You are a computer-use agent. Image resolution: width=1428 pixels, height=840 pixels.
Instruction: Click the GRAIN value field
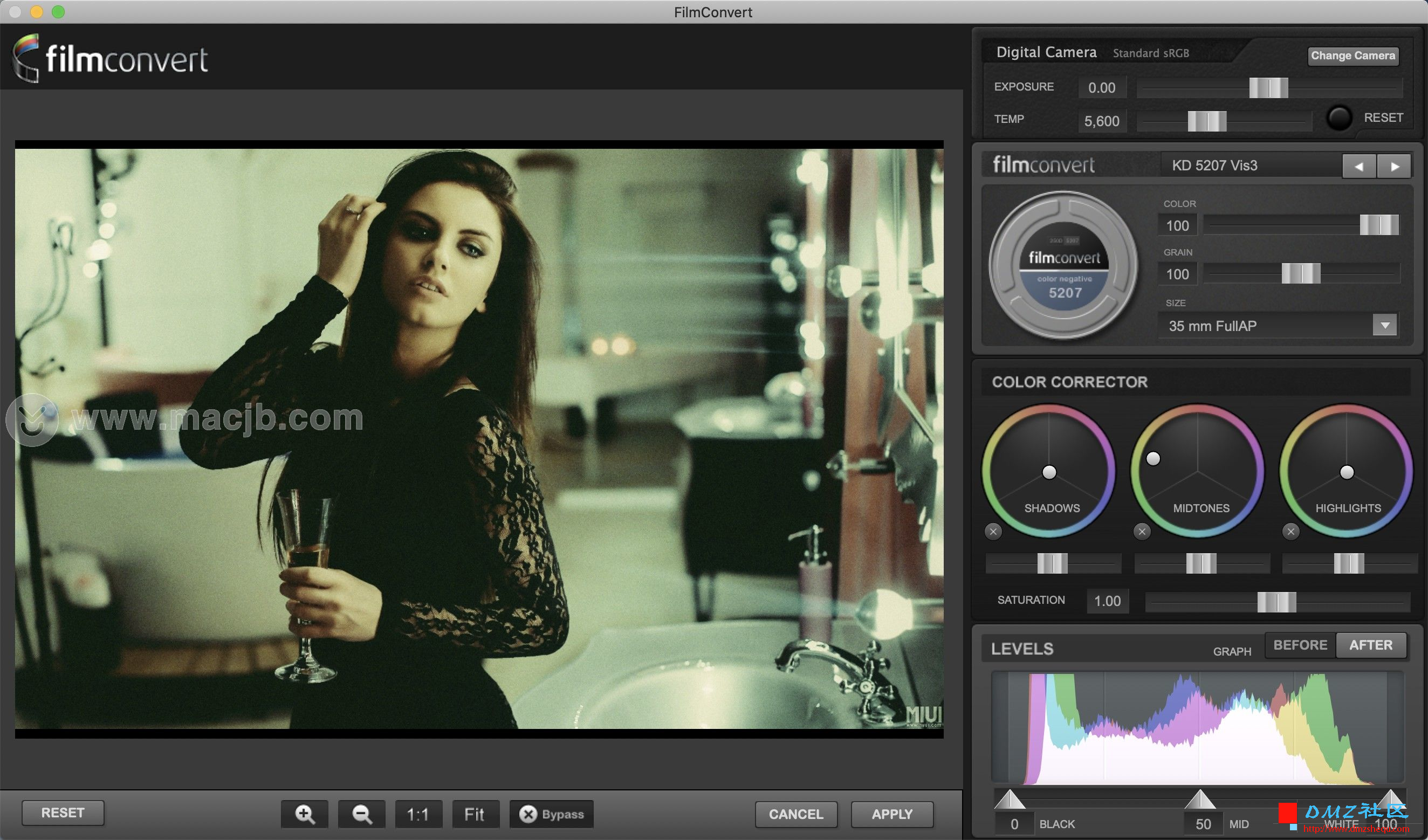click(1178, 274)
